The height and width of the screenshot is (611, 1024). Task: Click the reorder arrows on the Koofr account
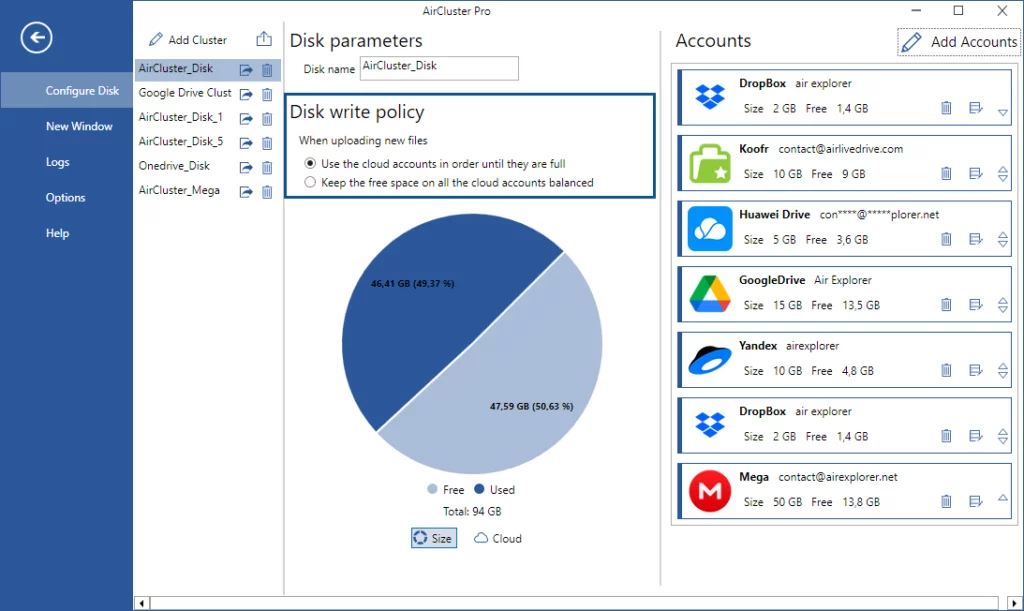point(1003,174)
